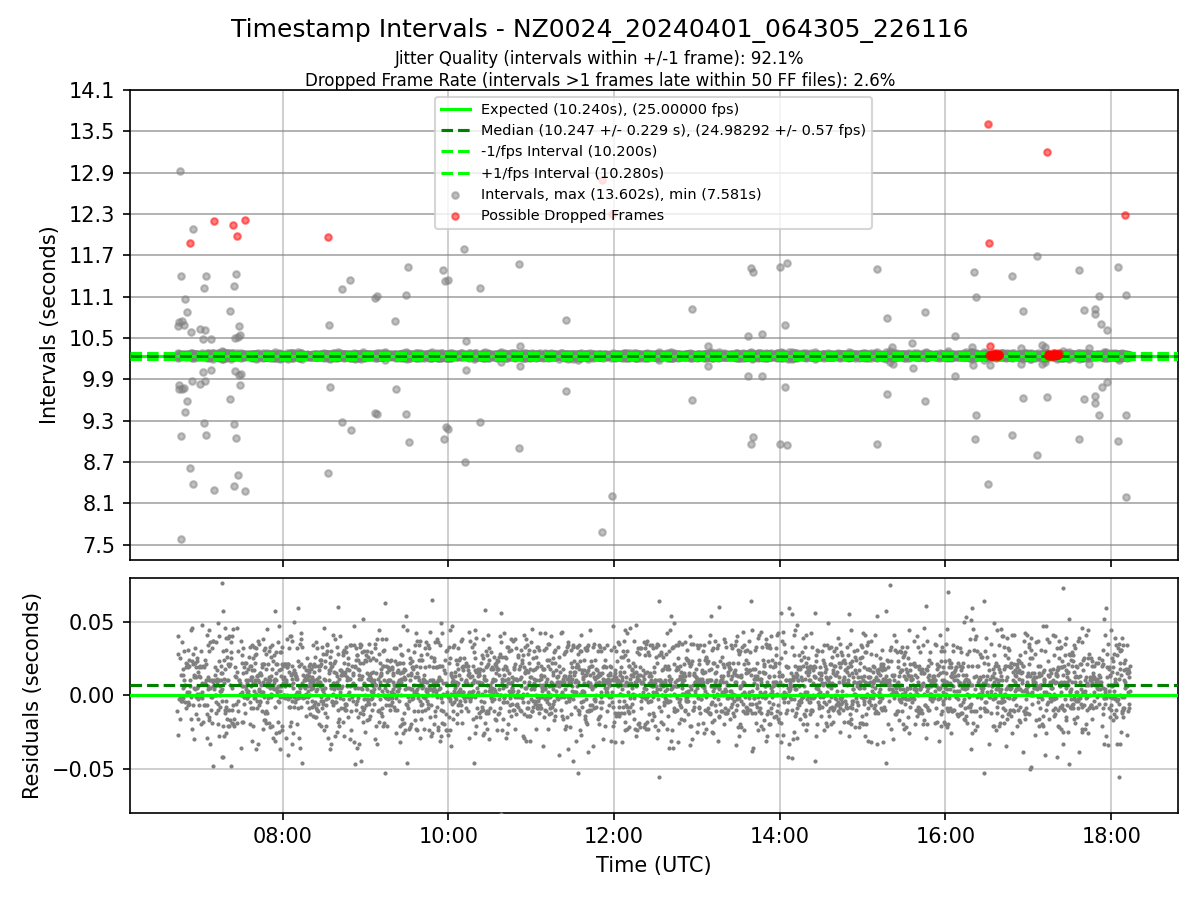Click the "Time (UTC)" x-axis label
Image resolution: width=1200 pixels, height=900 pixels.
coord(653,865)
